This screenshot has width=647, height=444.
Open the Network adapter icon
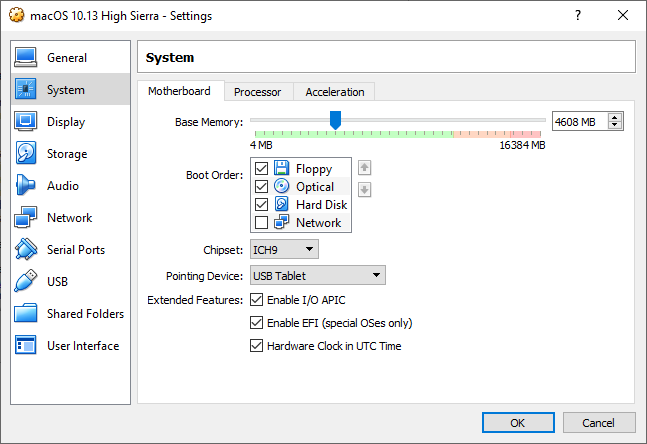coord(26,218)
